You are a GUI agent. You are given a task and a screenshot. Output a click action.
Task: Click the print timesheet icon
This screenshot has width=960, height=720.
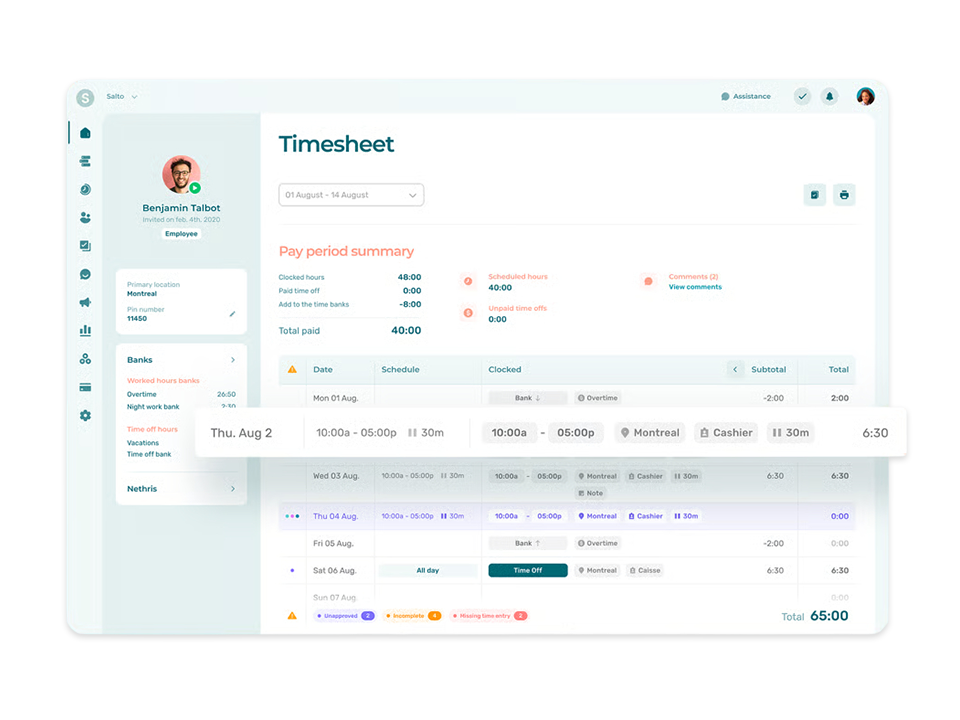coord(844,195)
